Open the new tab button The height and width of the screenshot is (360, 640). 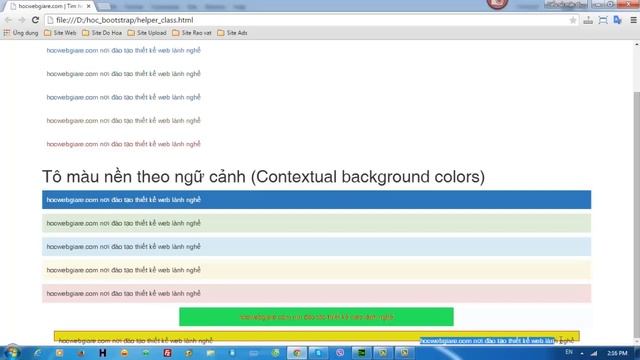[104, 7]
